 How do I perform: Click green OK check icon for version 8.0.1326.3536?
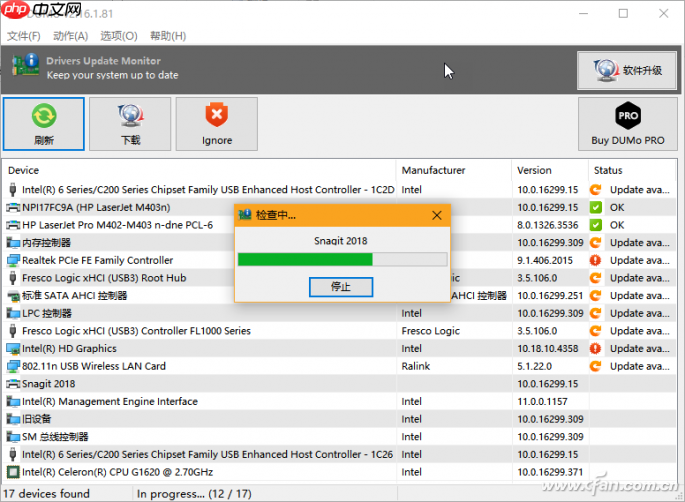coord(595,225)
